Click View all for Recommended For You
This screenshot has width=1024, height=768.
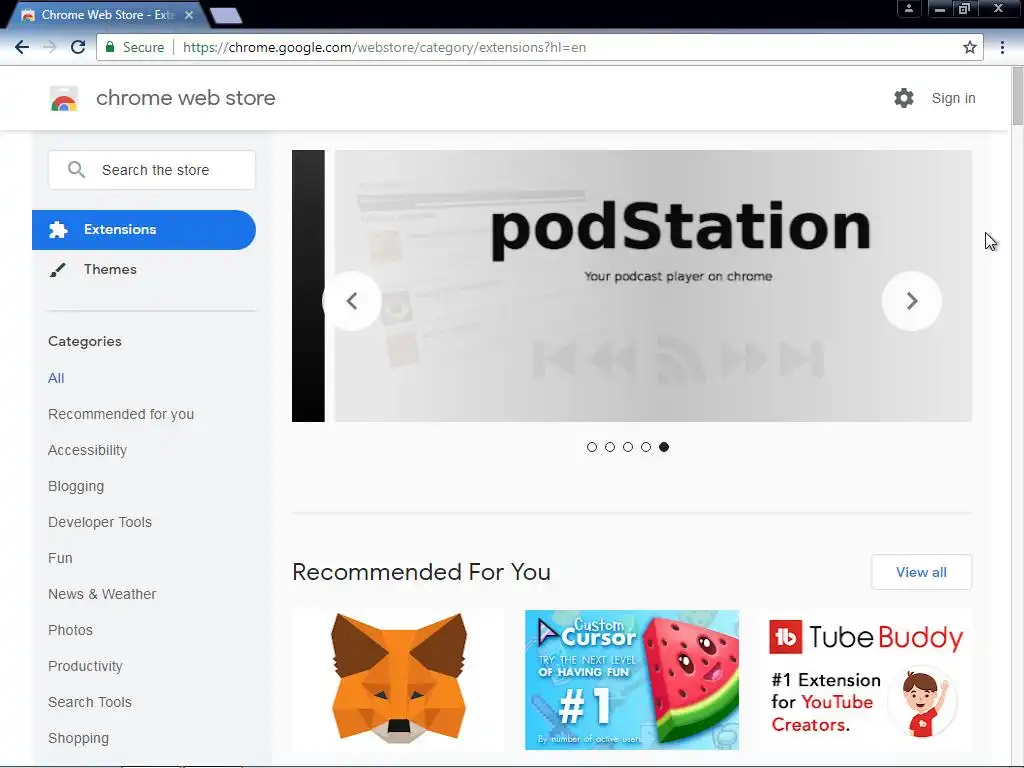tap(921, 572)
